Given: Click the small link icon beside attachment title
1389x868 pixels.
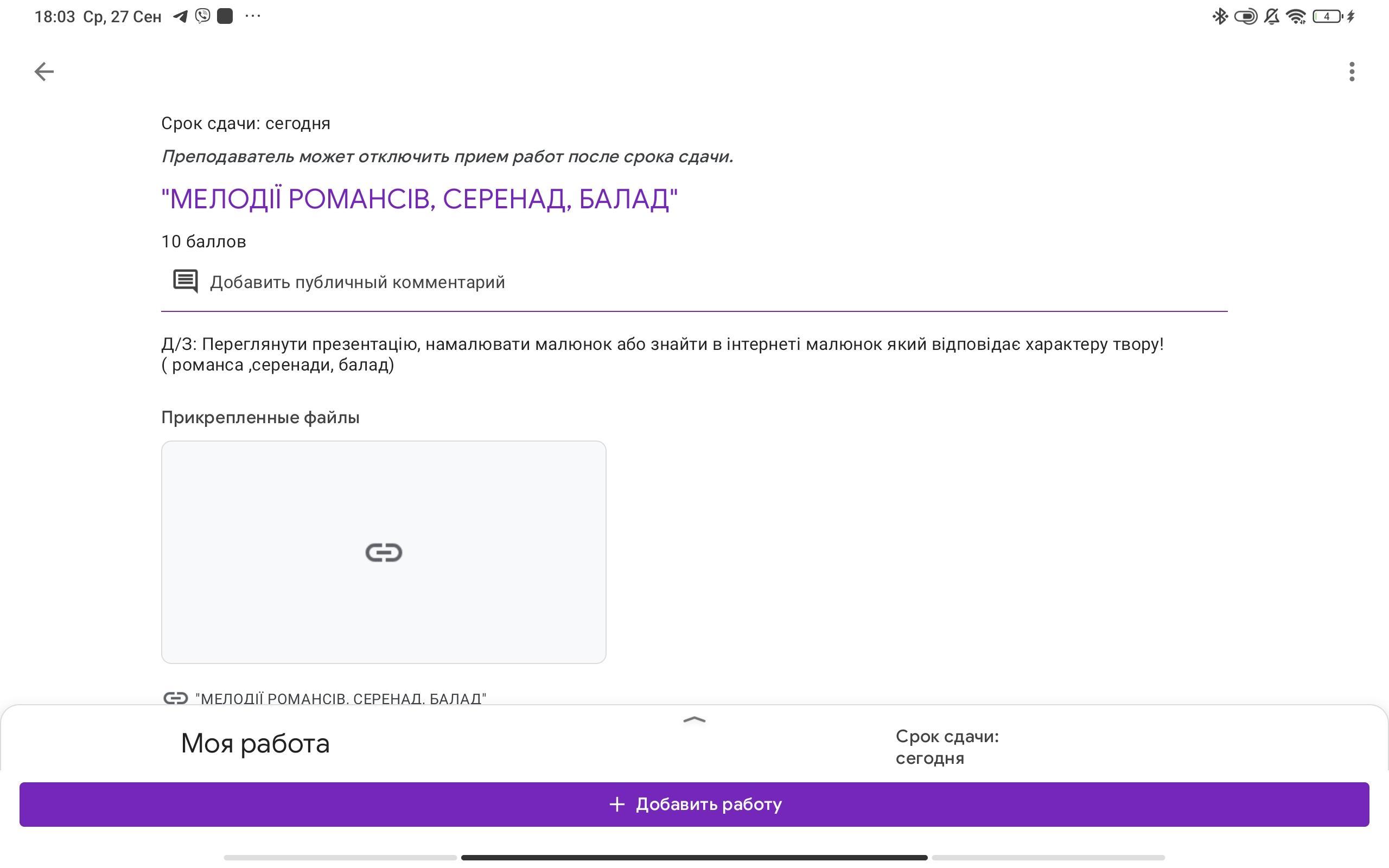Looking at the screenshot, I should coord(175,698).
